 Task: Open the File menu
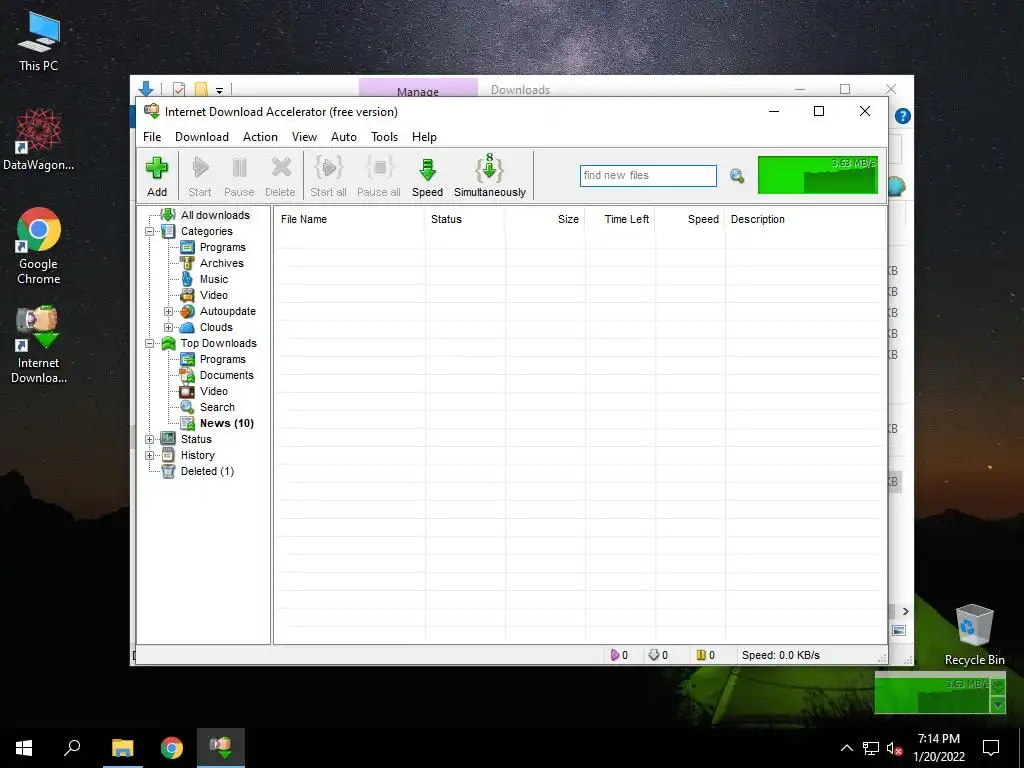coord(152,136)
